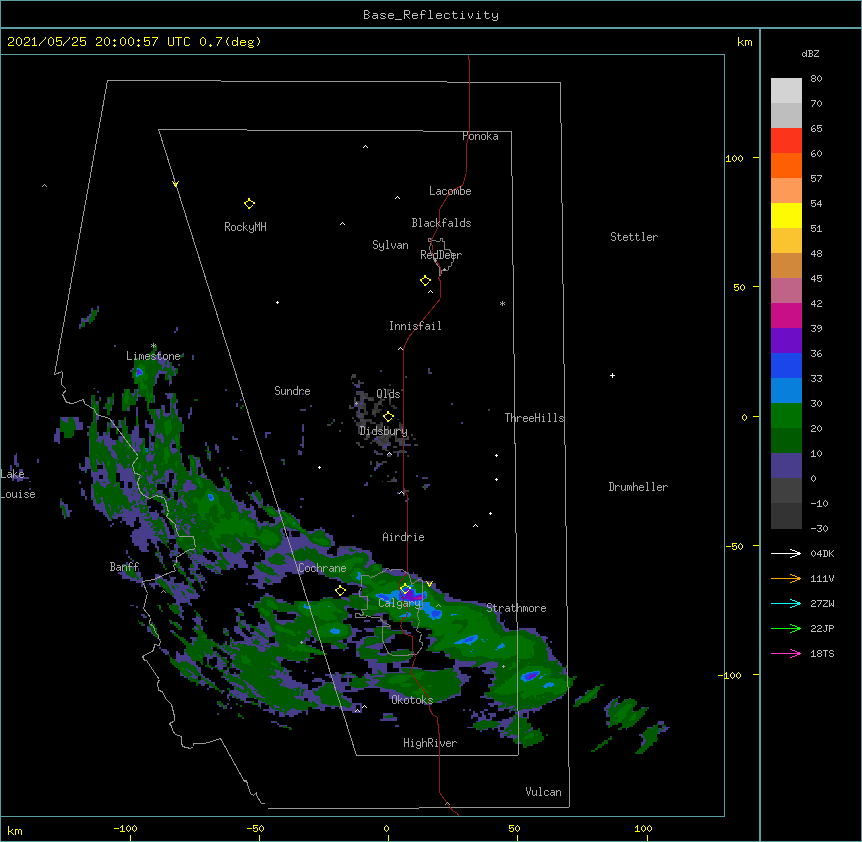This screenshot has height=842, width=862.
Task: Click the 04DK legend label
Action: point(822,553)
